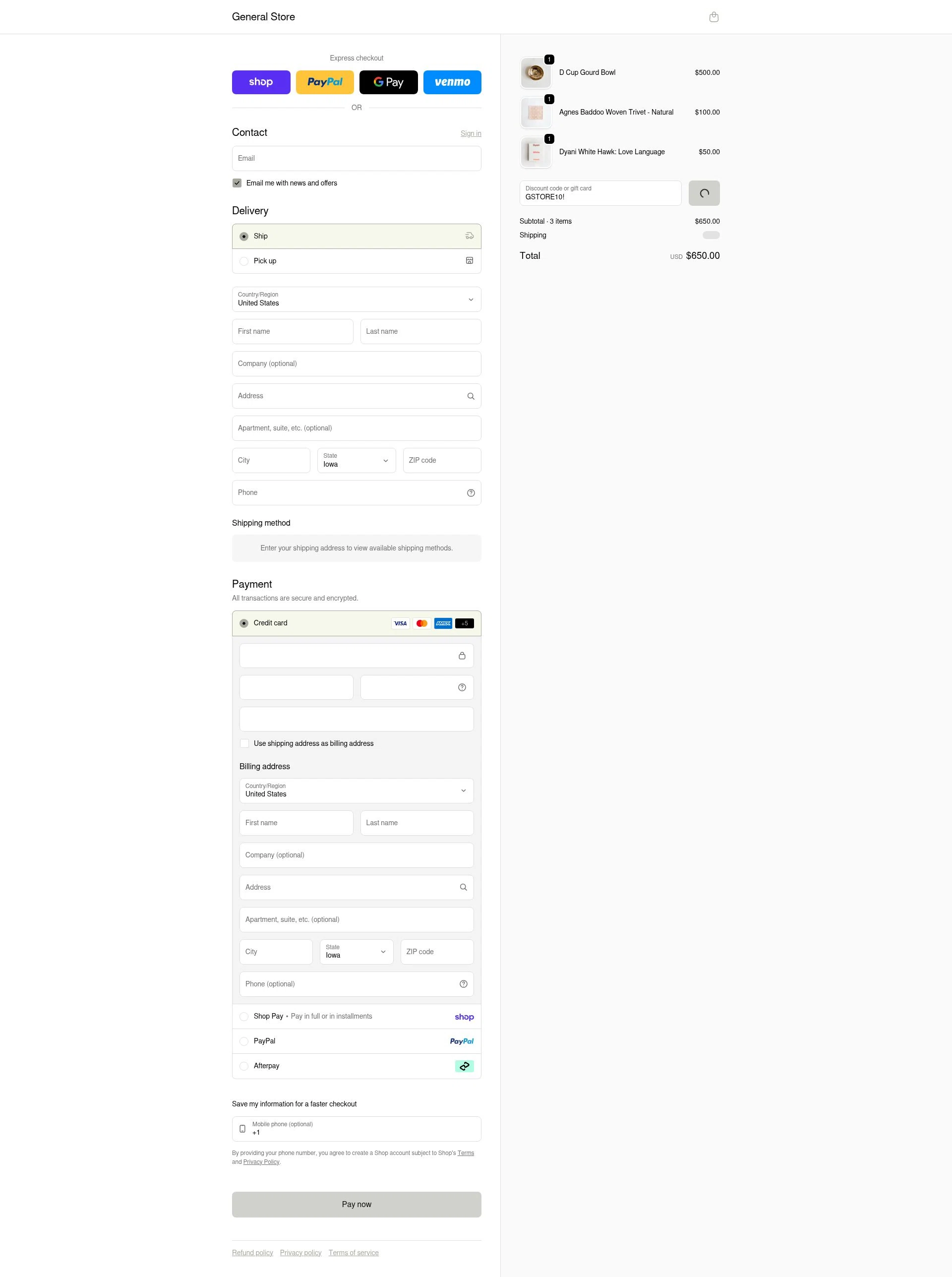Image resolution: width=952 pixels, height=1277 pixels.
Task: Enable Use shipping address as billing address
Action: click(244, 743)
